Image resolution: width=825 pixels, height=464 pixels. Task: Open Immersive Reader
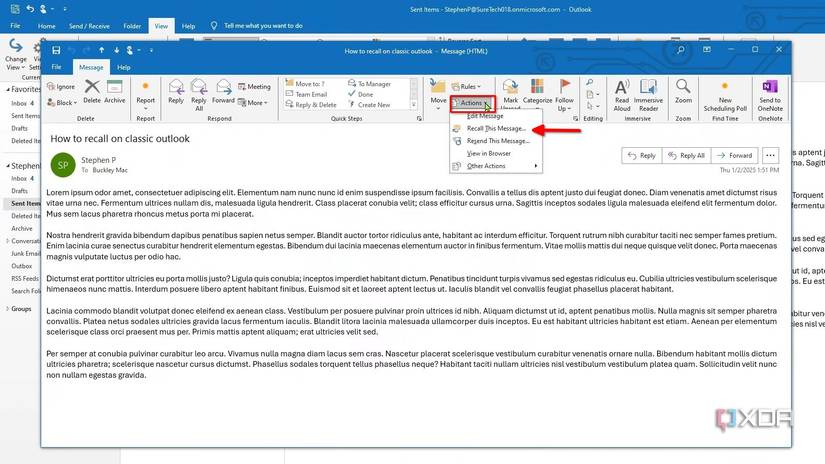(x=648, y=95)
